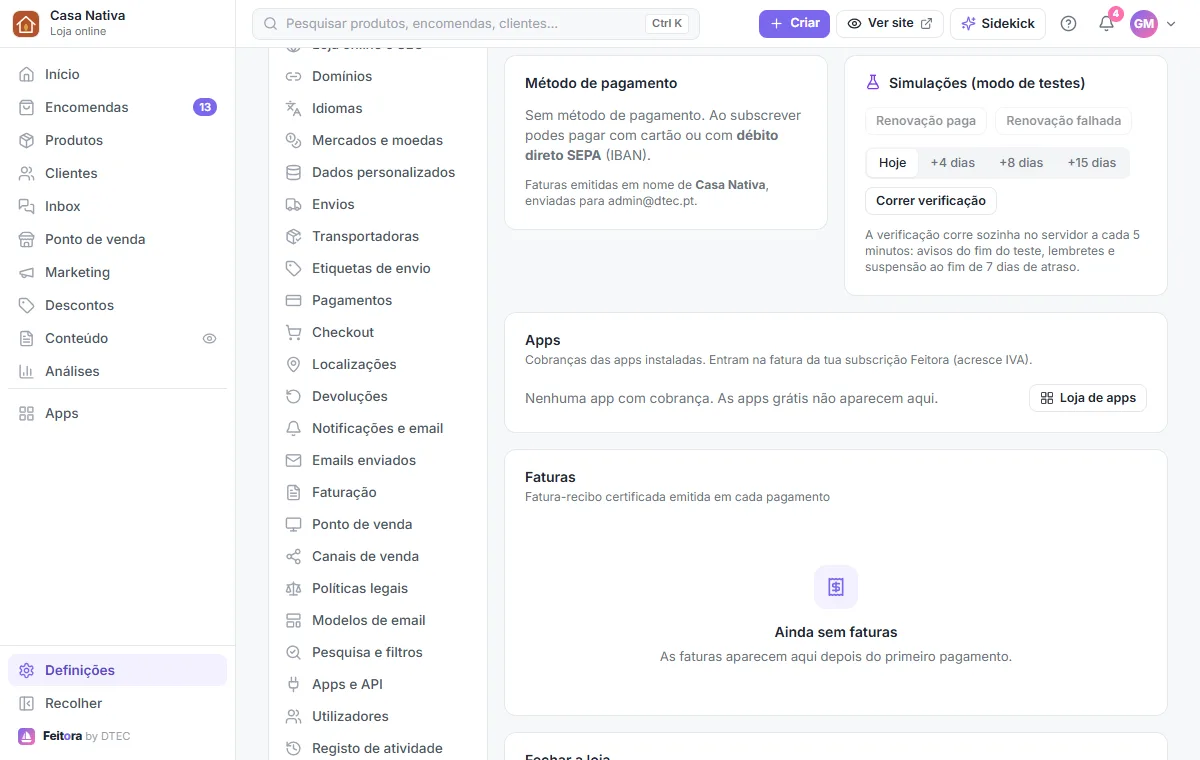Select the +4 dias option
Image resolution: width=1200 pixels, height=760 pixels.
pos(952,162)
